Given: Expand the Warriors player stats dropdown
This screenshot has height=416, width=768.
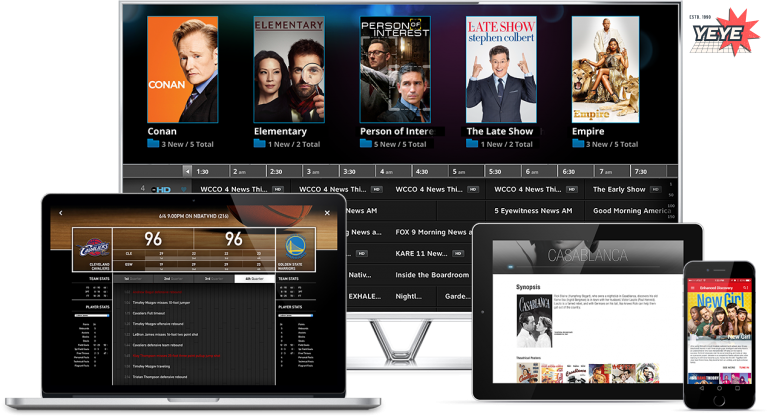Looking at the screenshot, I should (296, 316).
